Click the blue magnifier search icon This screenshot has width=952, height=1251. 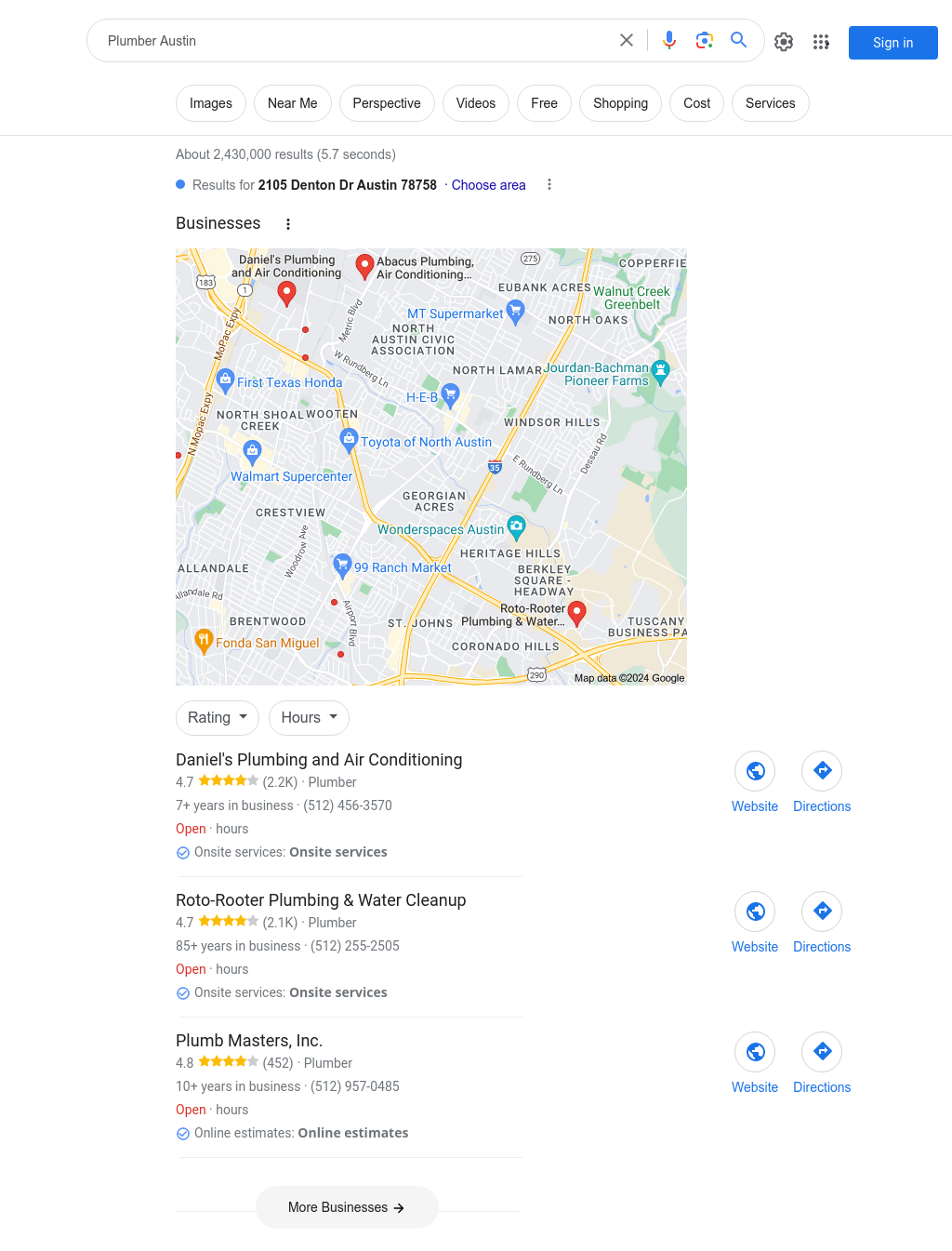739,40
